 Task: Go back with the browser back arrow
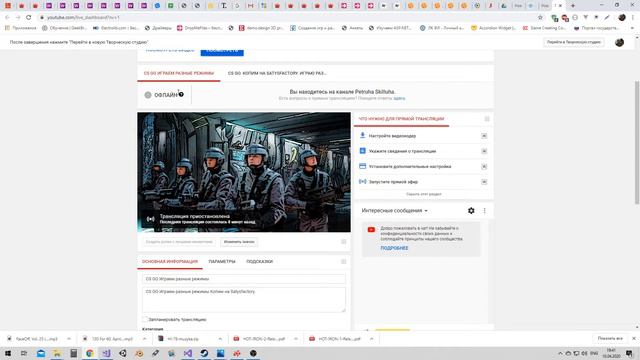(x=7, y=18)
